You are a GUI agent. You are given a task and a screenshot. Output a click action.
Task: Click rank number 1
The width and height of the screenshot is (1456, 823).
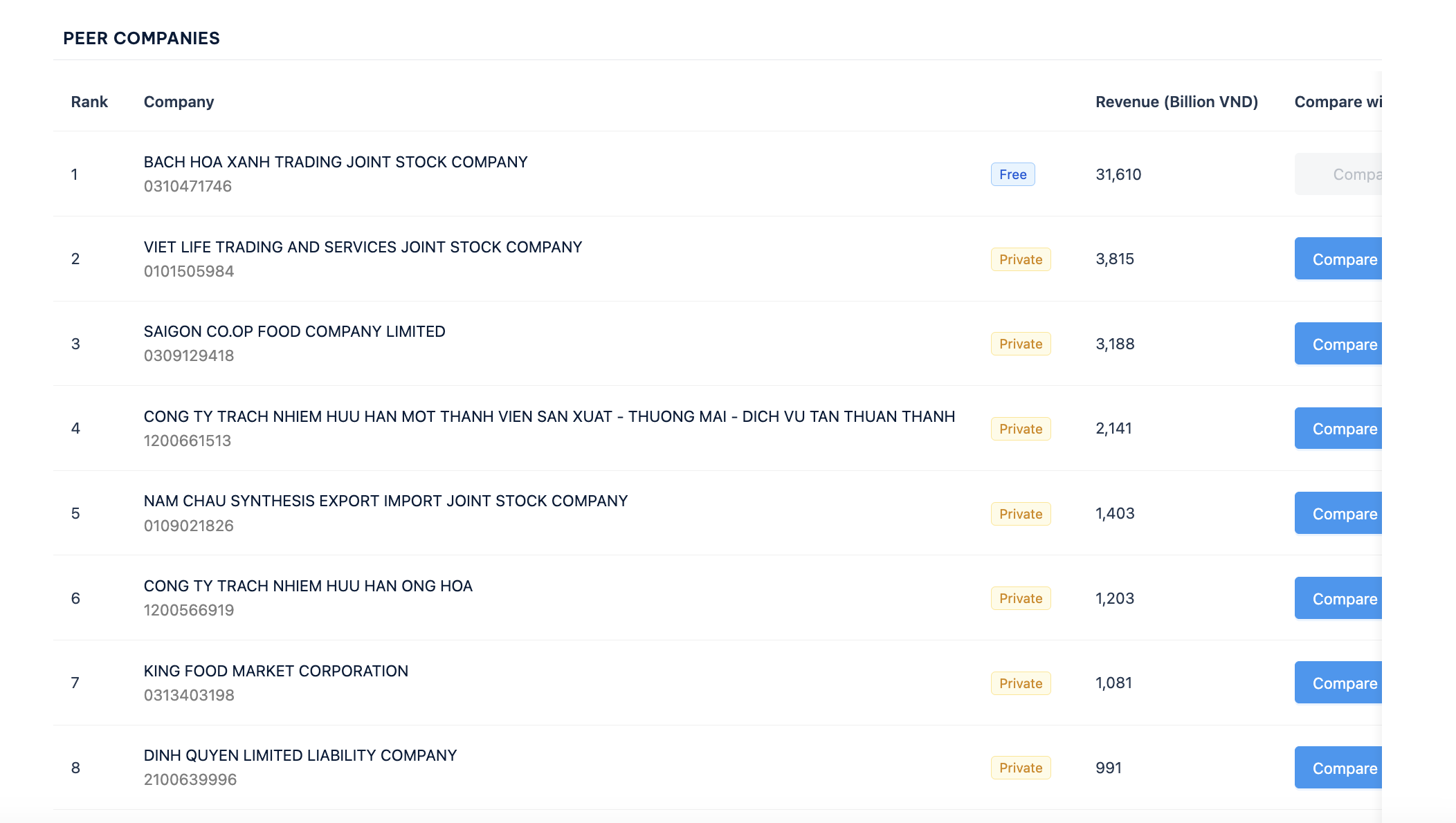point(74,174)
